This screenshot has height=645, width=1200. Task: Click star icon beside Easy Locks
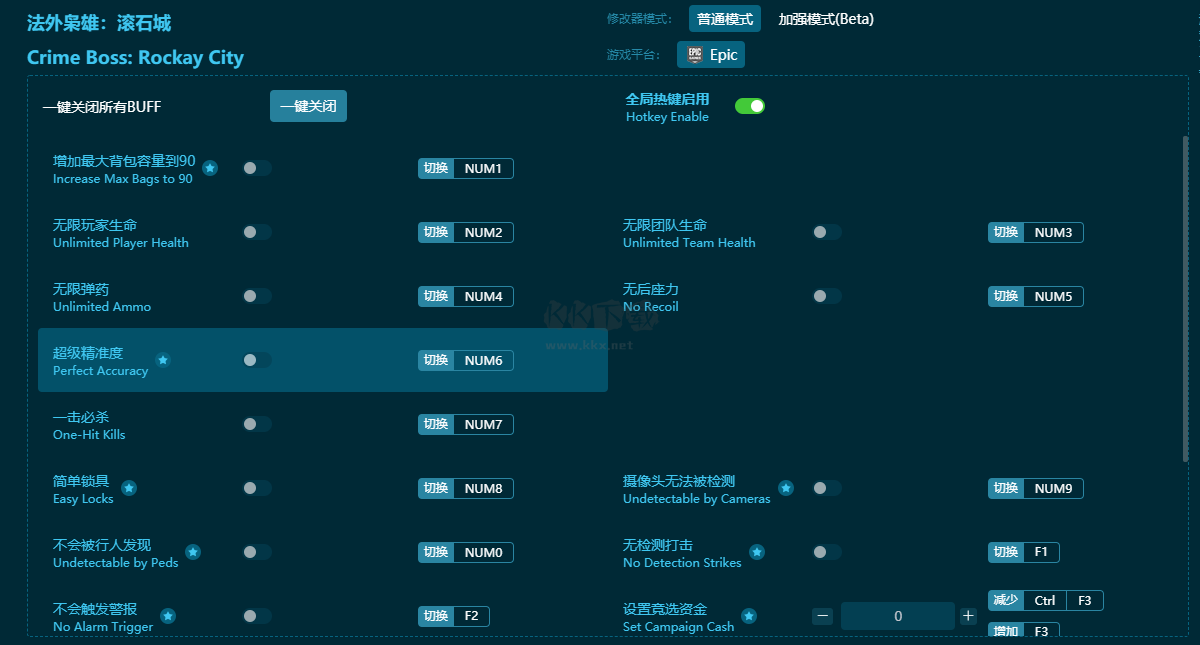tap(129, 488)
